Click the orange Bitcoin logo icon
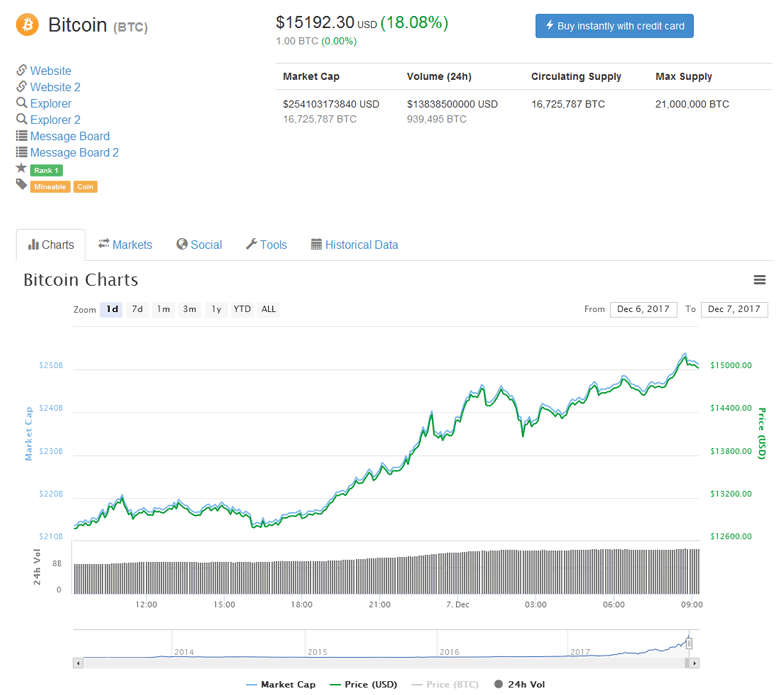The image size is (780, 695). coord(27,24)
